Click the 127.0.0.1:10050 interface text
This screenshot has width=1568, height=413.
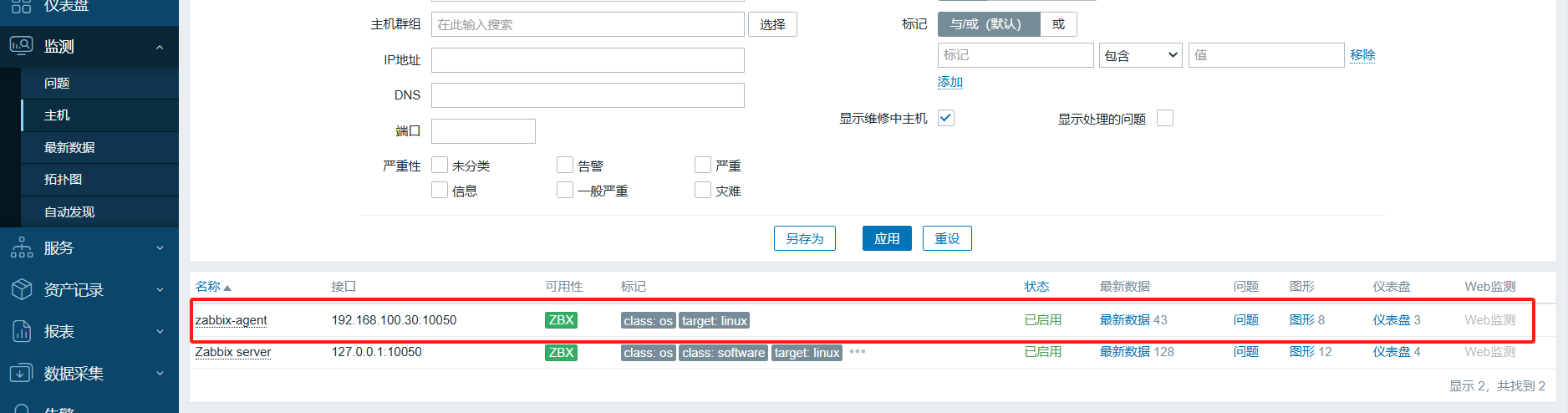pos(377,352)
